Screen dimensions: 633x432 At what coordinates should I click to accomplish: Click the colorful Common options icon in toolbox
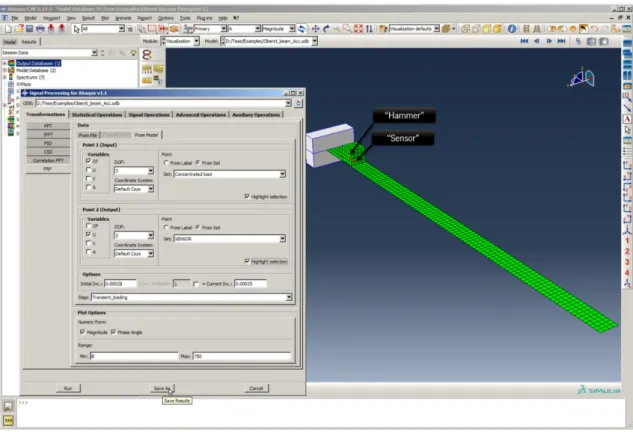point(147,55)
